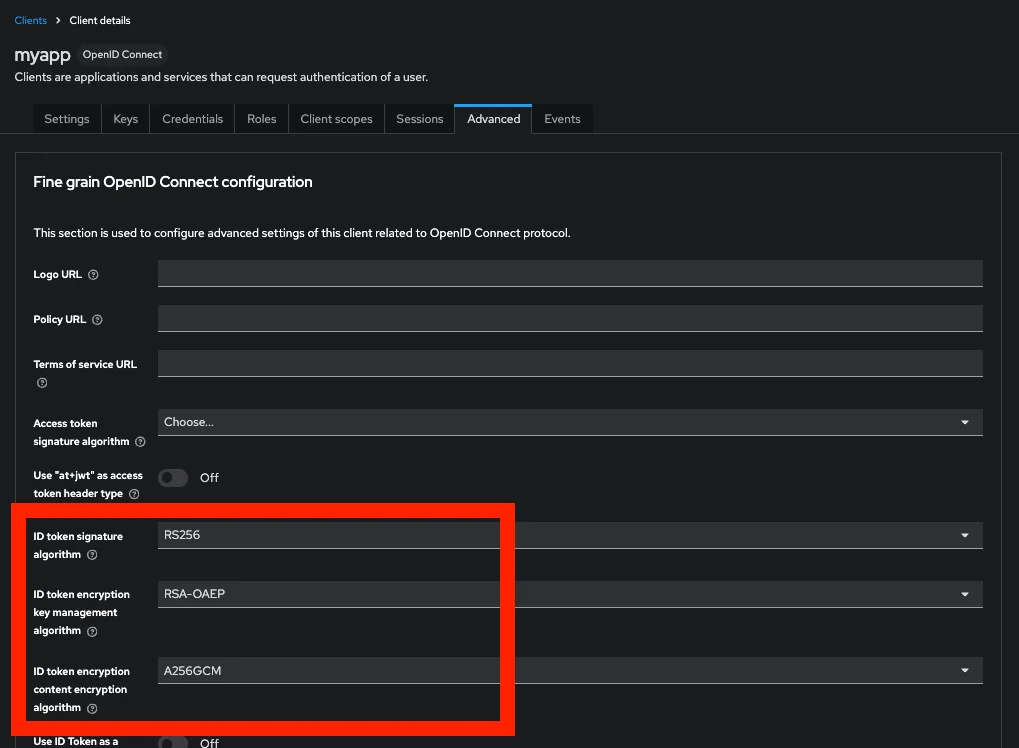Switch to the Credentials tab
The width and height of the screenshot is (1019, 748).
point(192,119)
